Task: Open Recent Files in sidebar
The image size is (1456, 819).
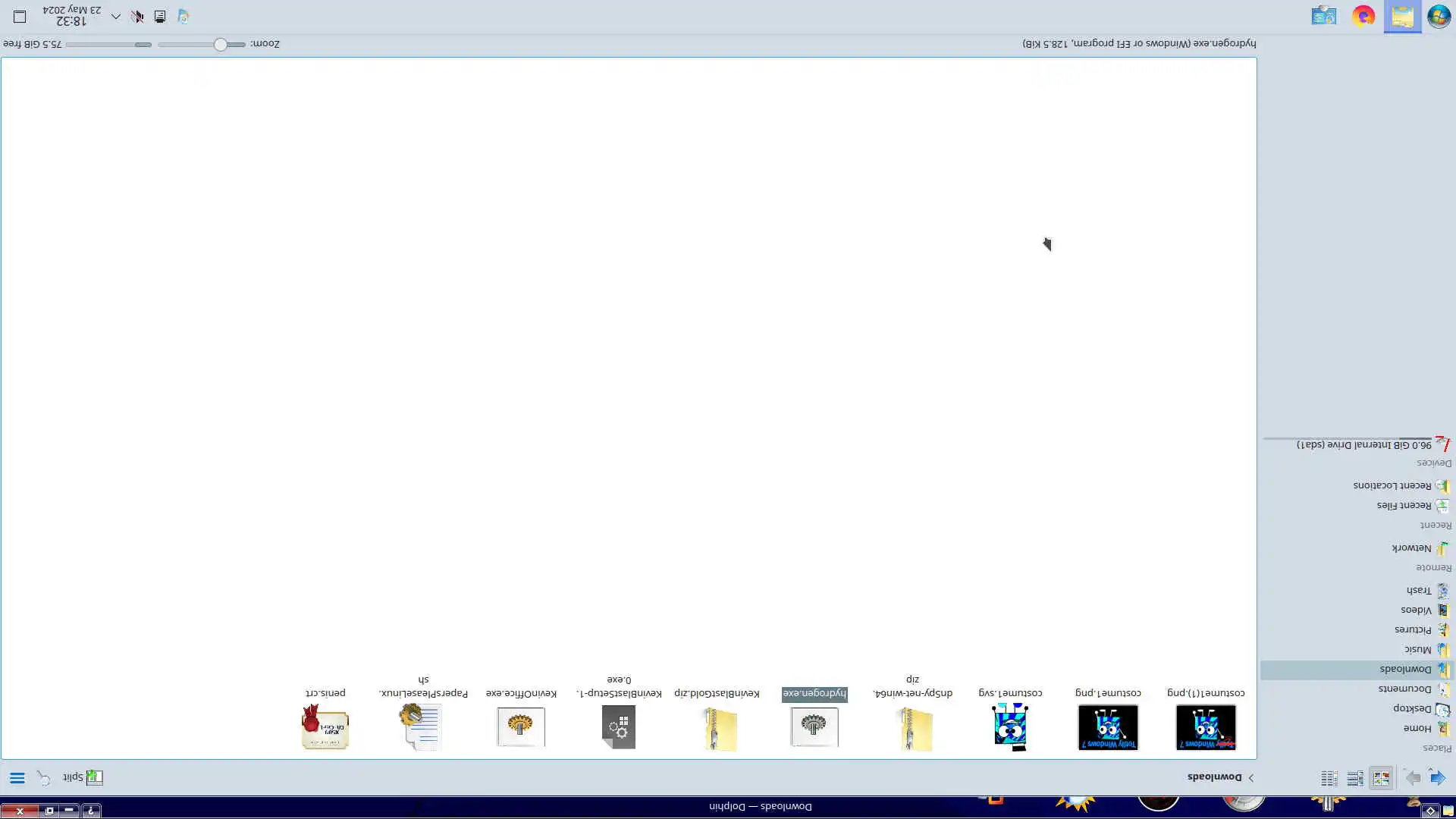Action: click(x=1404, y=506)
